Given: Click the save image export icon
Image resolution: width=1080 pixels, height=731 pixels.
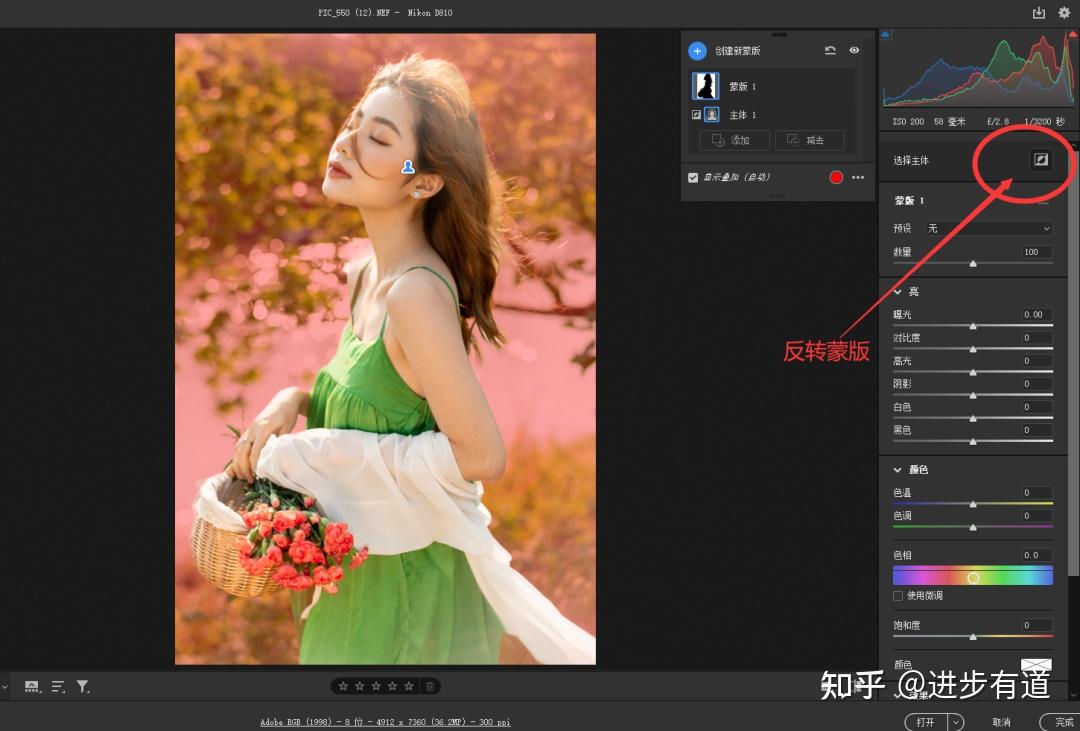Looking at the screenshot, I should tap(1039, 12).
